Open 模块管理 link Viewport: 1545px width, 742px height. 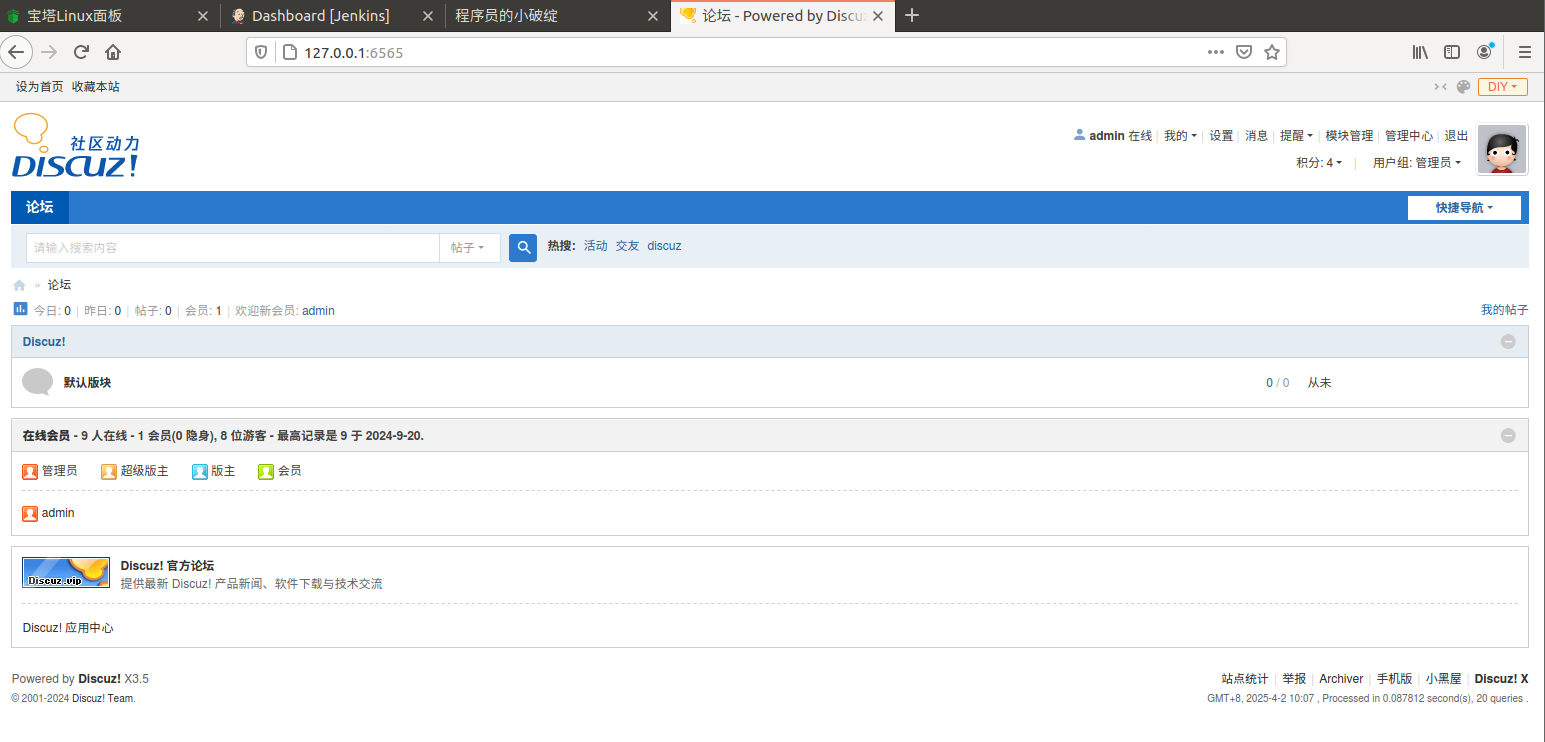[x=1349, y=136]
